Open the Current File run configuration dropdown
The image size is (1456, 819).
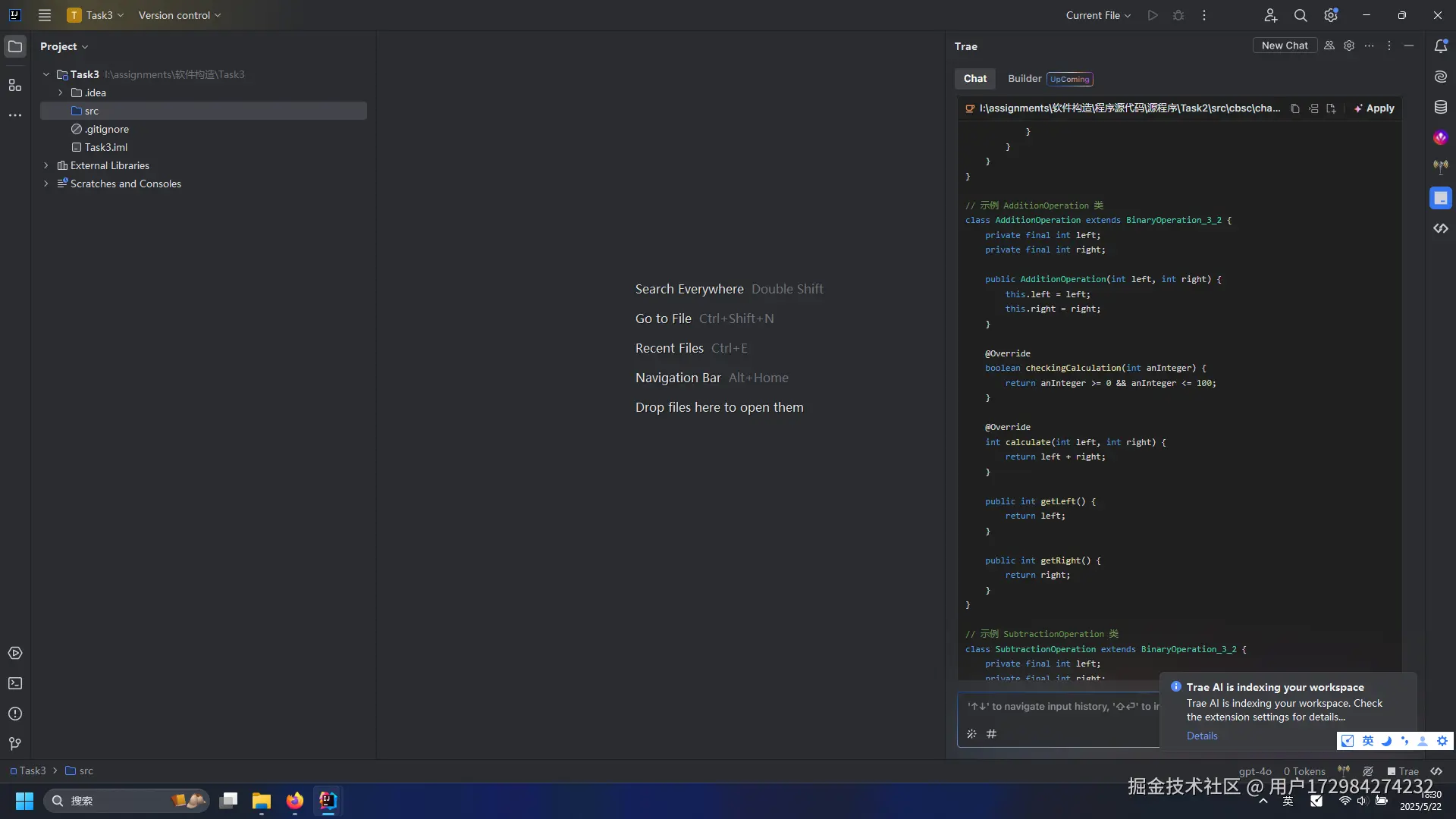(1098, 15)
